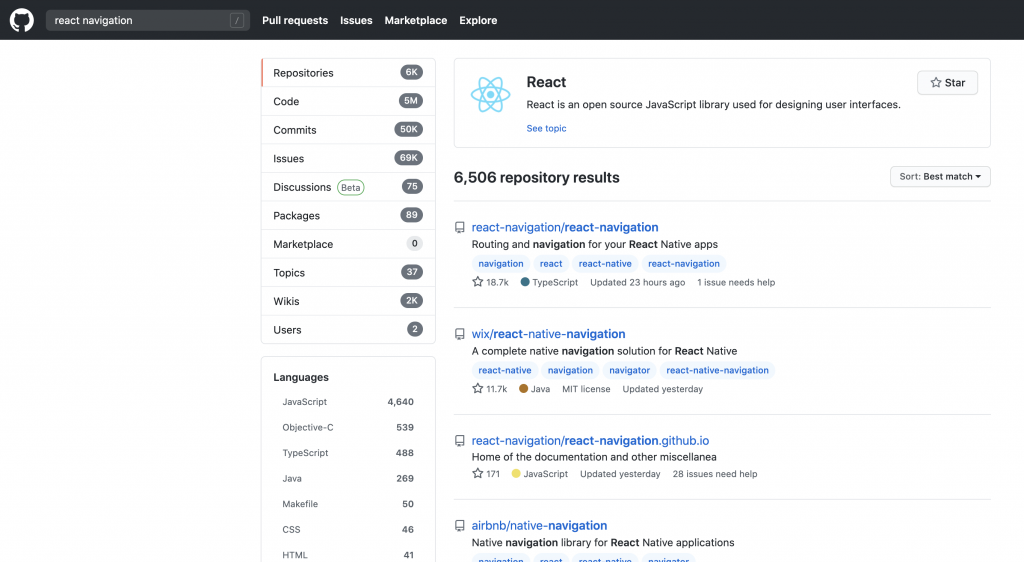Click '6,506 repository results' heading
This screenshot has width=1024, height=562.
(x=537, y=178)
